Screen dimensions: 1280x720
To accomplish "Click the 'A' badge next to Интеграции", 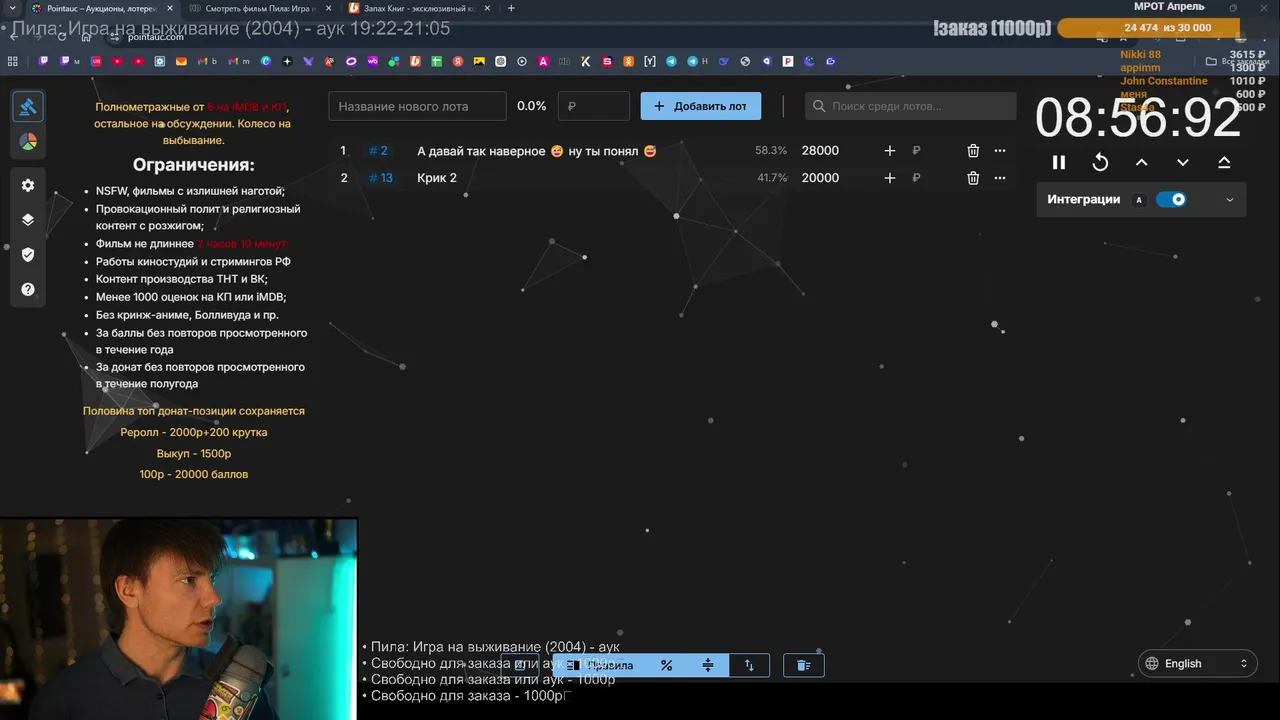I will coord(1138,200).
